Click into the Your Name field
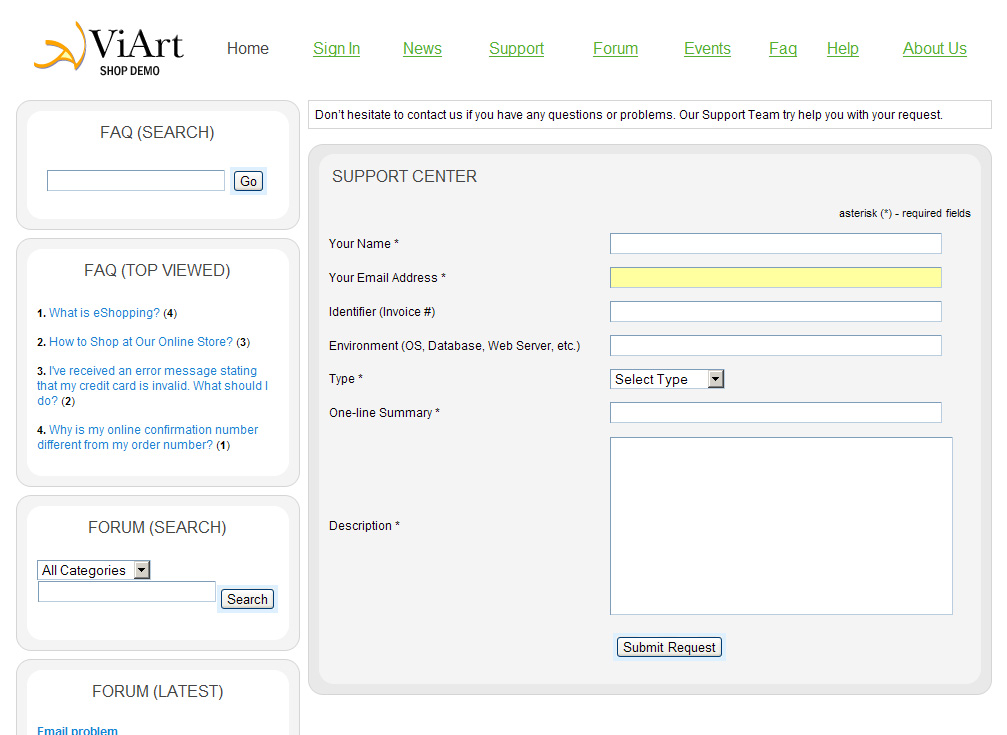 pyautogui.click(x=775, y=244)
